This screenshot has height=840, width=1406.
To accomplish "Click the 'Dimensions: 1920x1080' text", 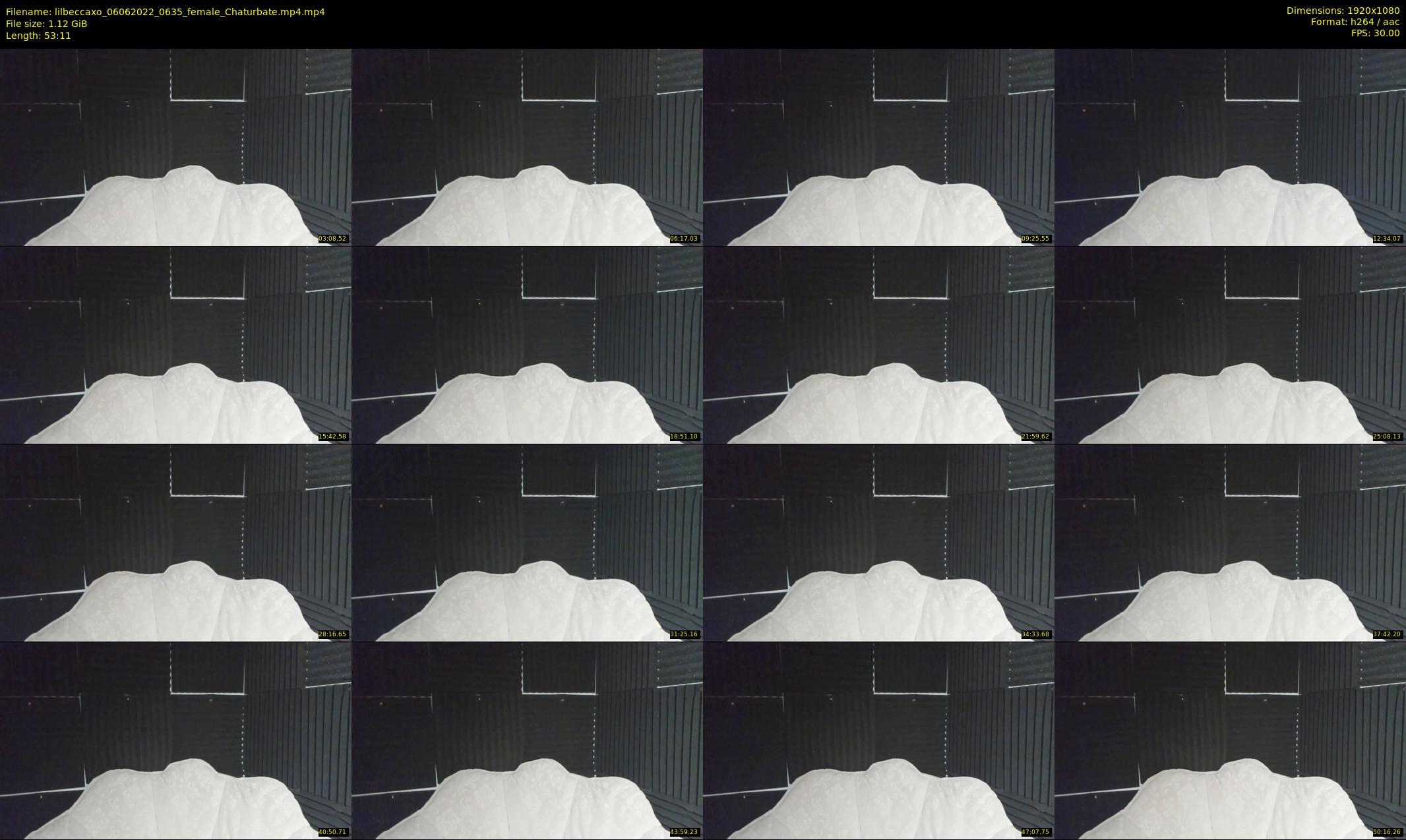I will [x=1343, y=11].
